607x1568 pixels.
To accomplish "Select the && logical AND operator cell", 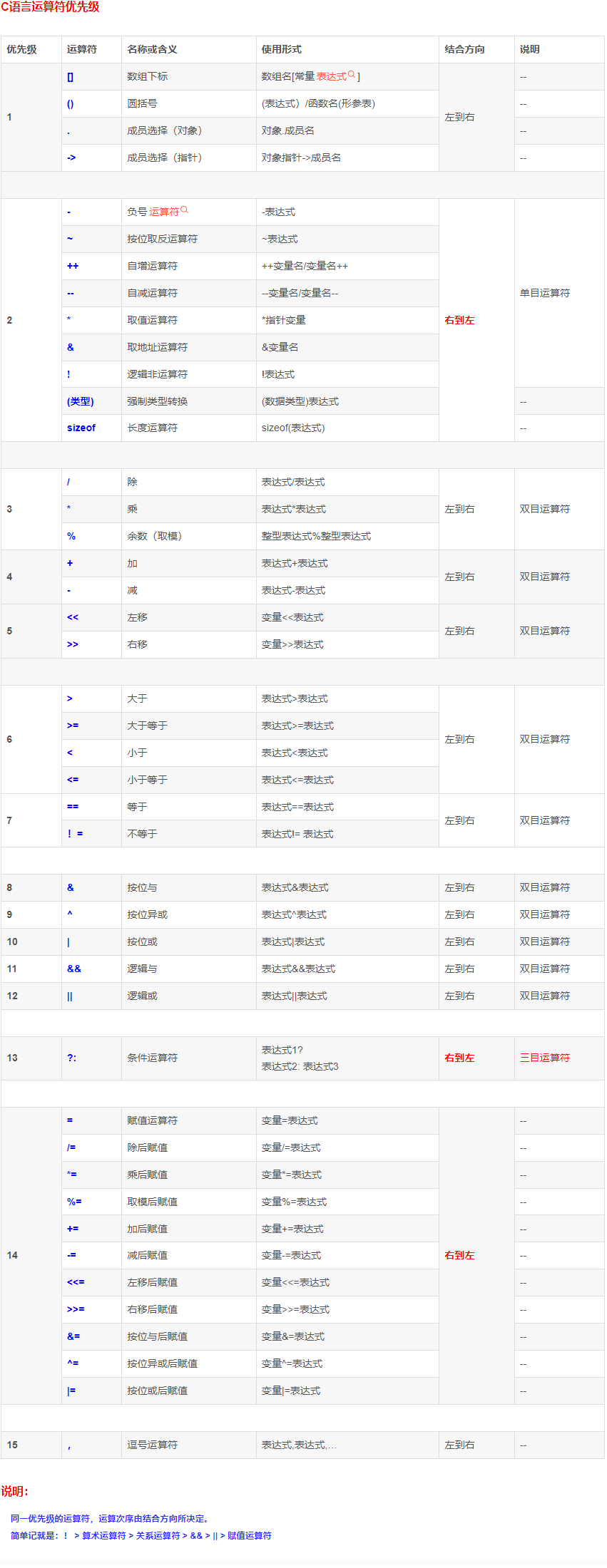I will pos(91,969).
